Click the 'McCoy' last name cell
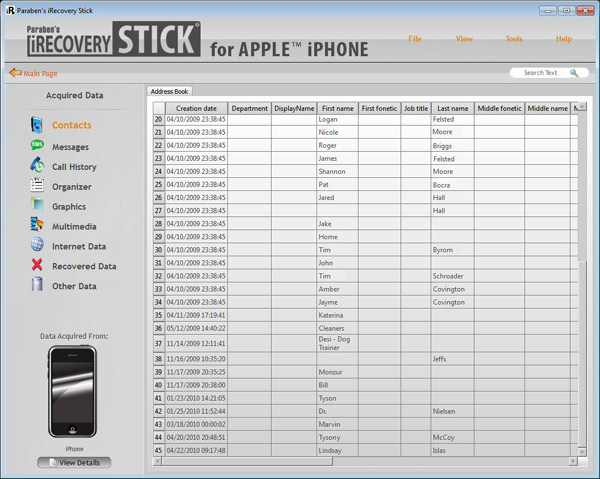This screenshot has width=600, height=479. click(x=453, y=437)
